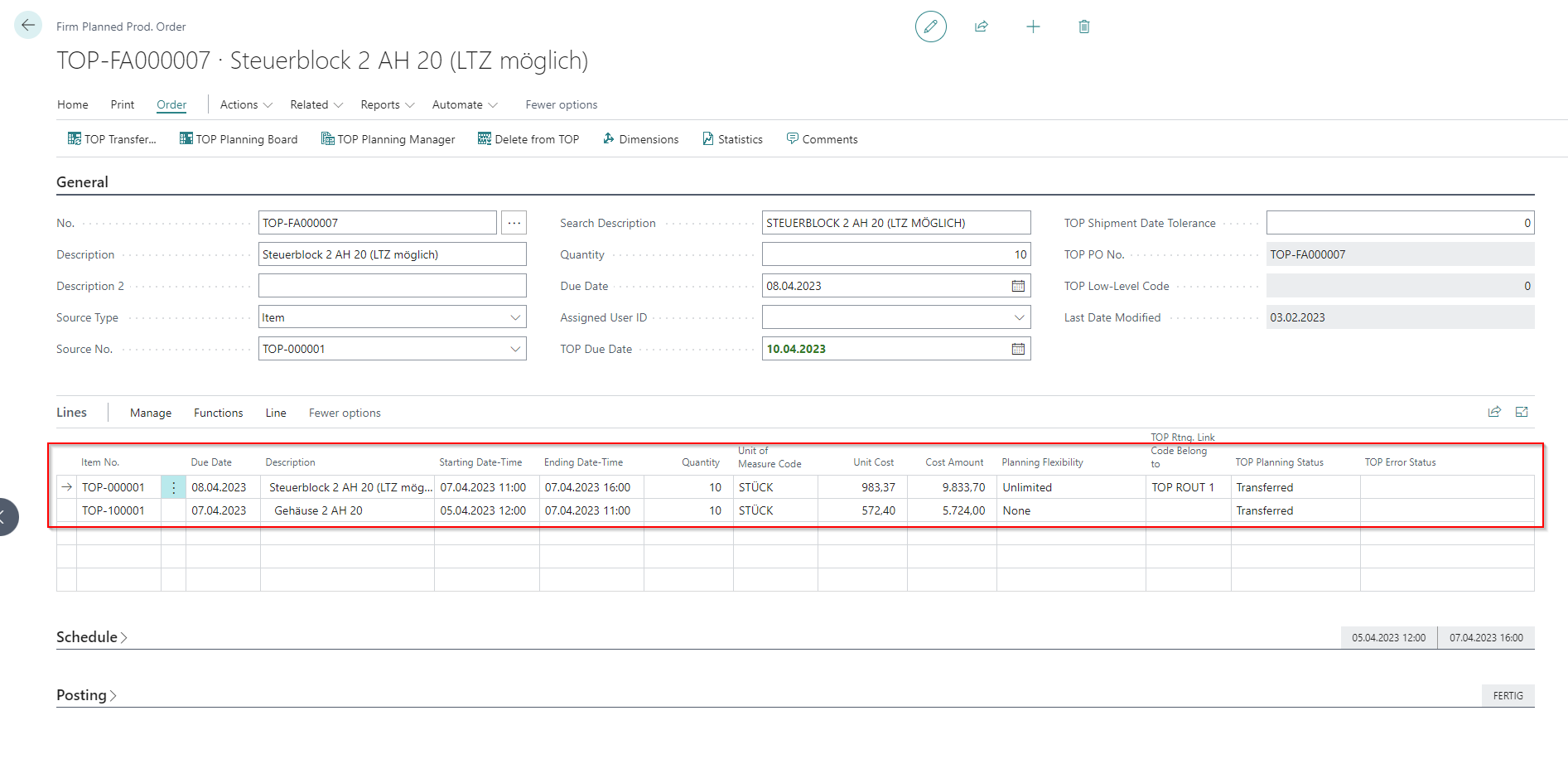Click the plus icon to create new
Image resolution: width=1568 pixels, height=759 pixels.
(1033, 27)
